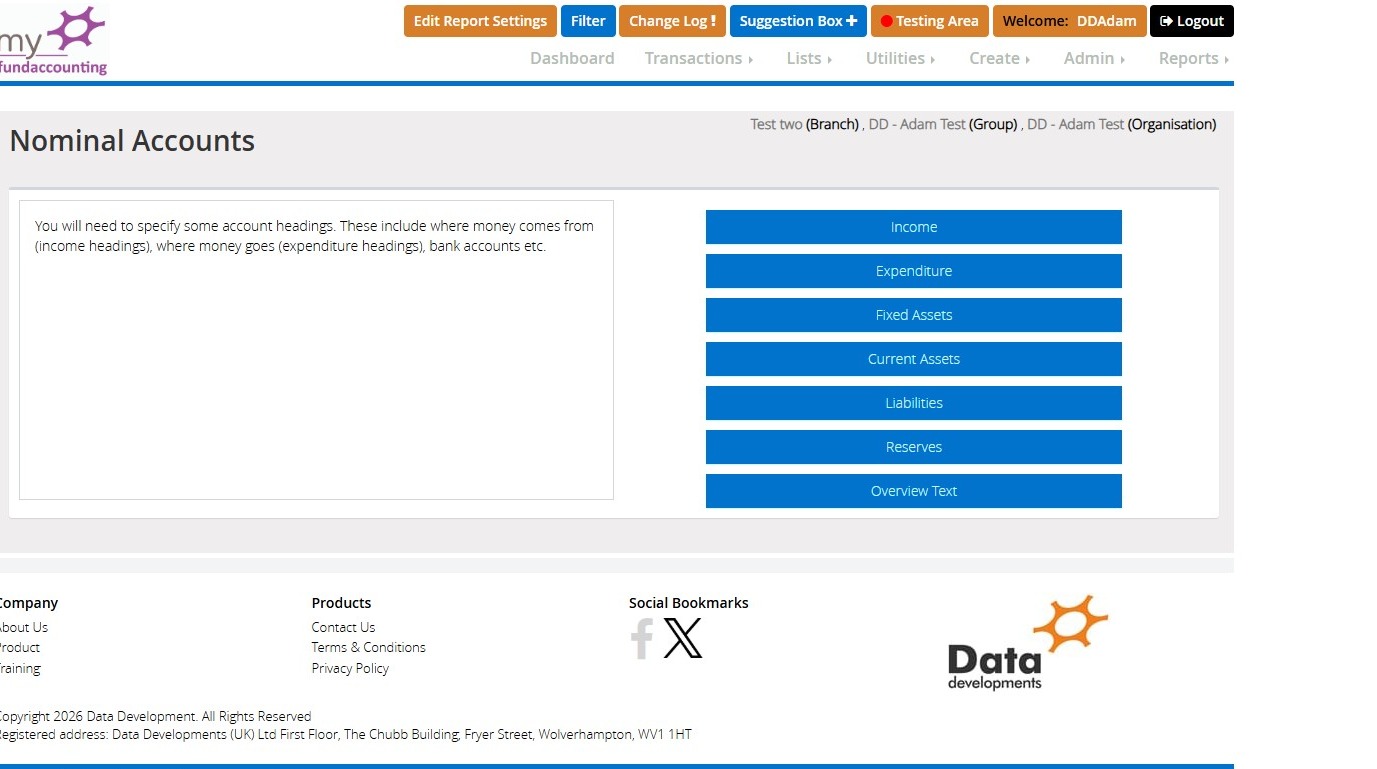Click the Nominal Accounts page heading

point(132,141)
